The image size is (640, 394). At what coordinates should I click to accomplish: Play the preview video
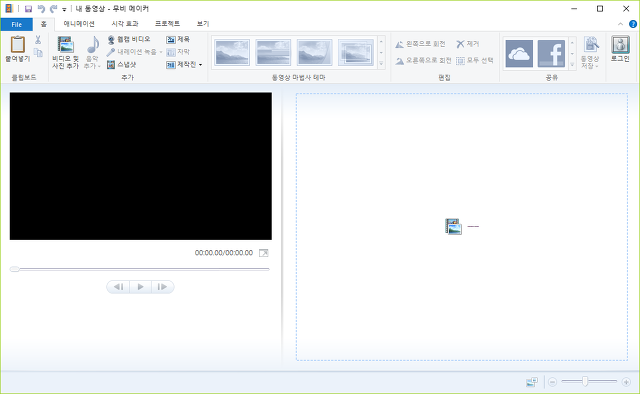coord(140,287)
